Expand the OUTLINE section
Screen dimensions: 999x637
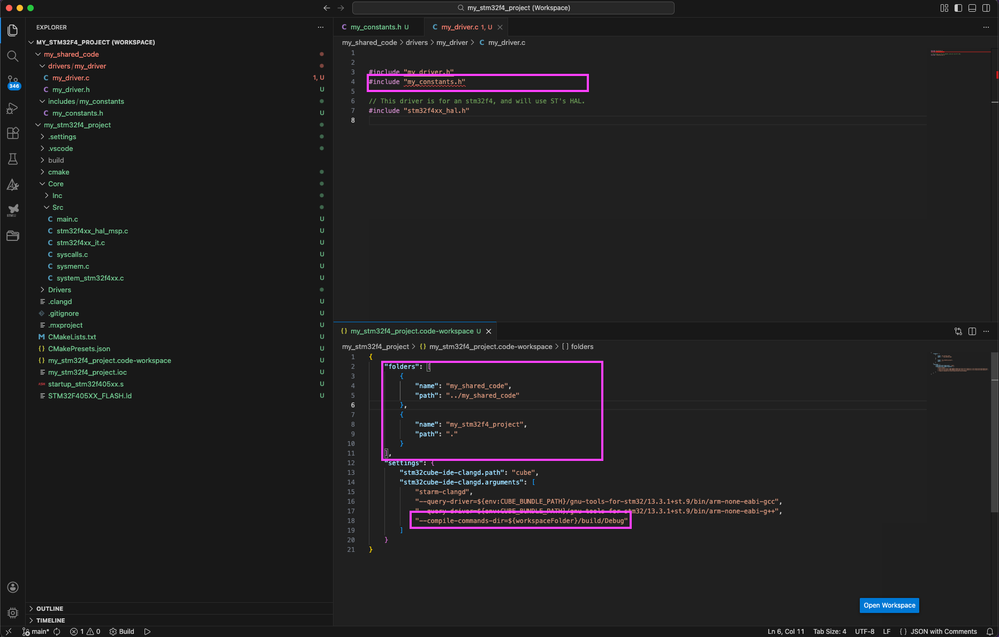50,608
